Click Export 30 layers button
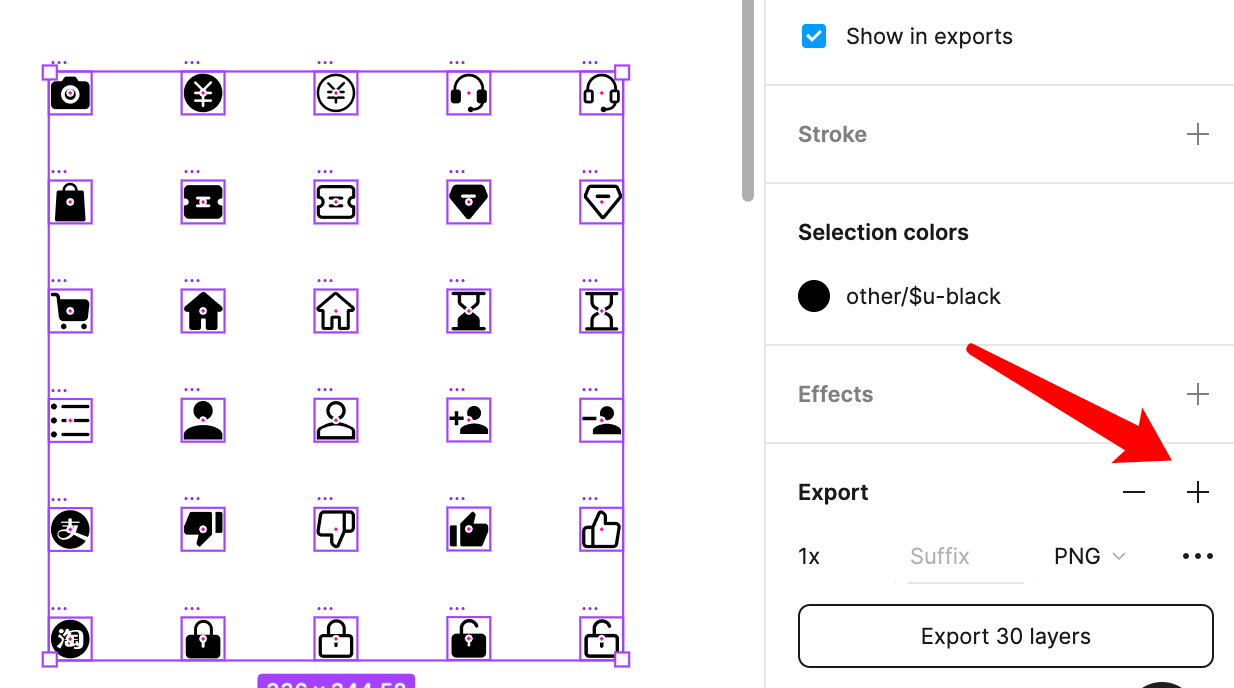The image size is (1234, 688). [x=1005, y=636]
